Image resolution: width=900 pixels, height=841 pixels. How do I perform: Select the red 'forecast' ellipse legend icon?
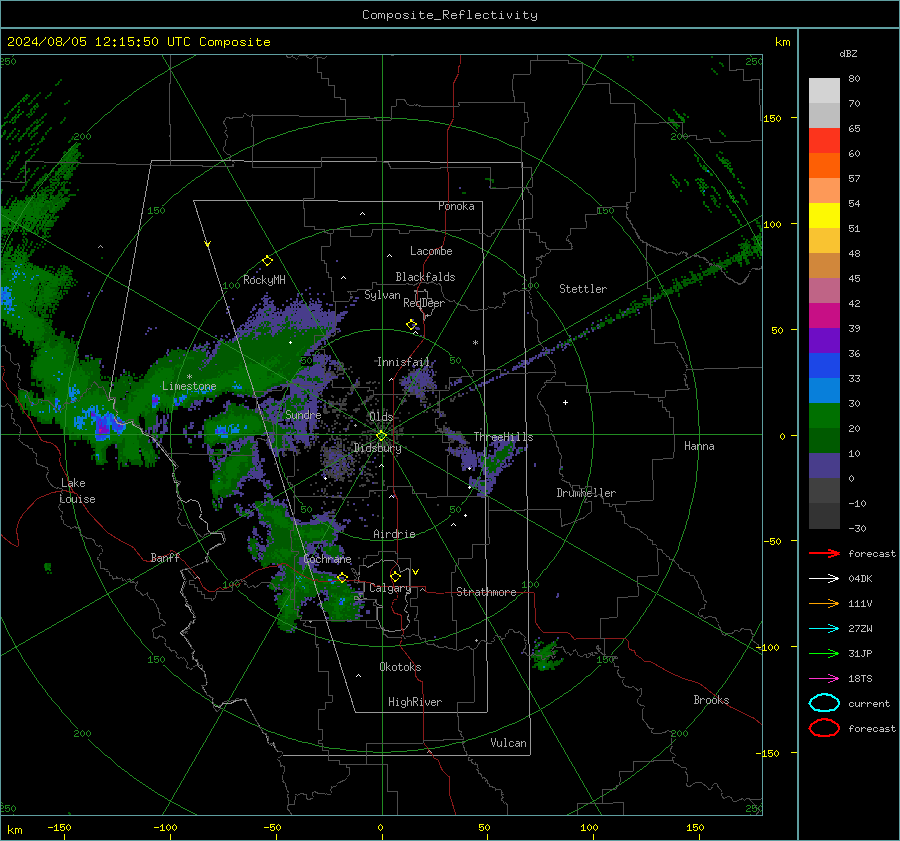click(824, 728)
